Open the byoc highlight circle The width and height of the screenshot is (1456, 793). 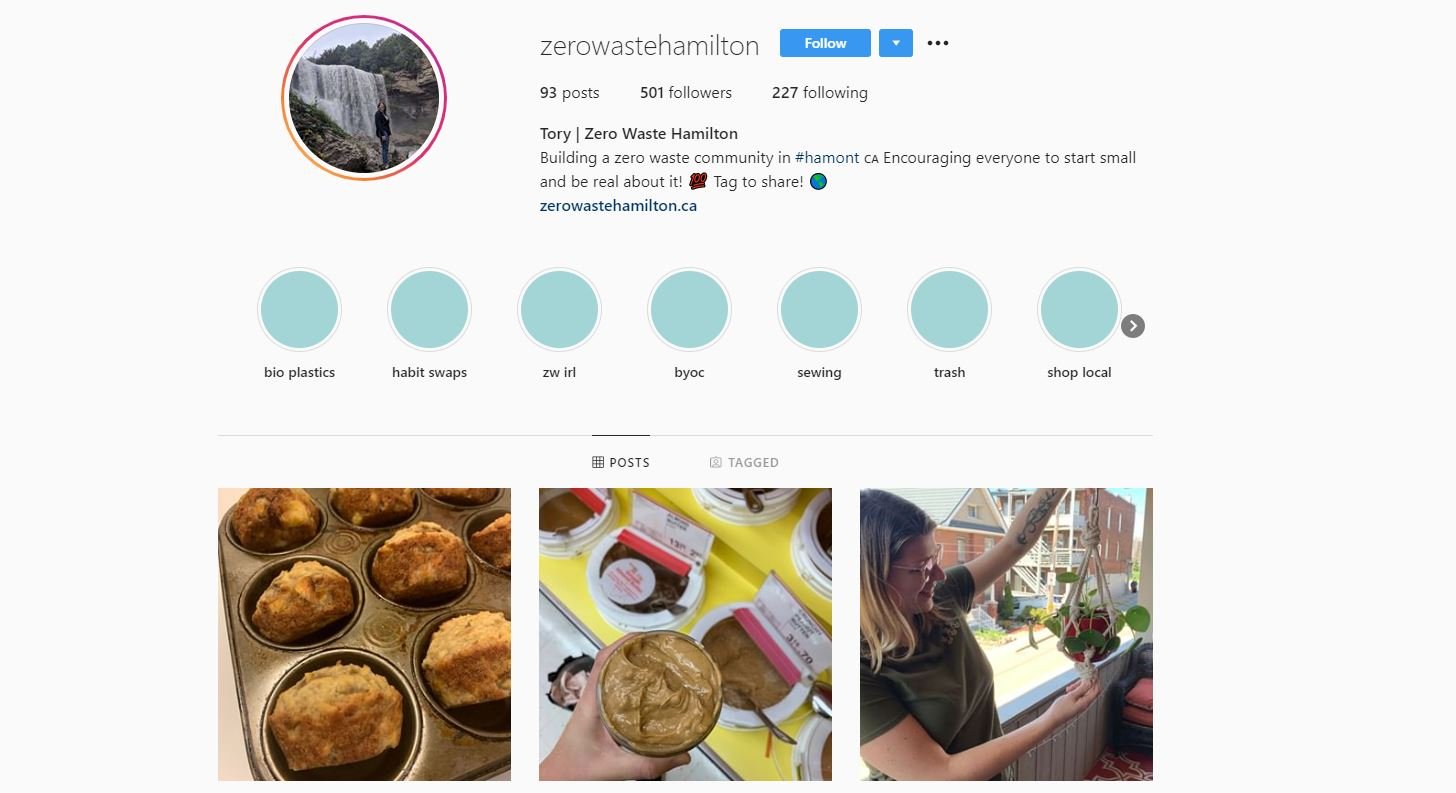click(689, 310)
